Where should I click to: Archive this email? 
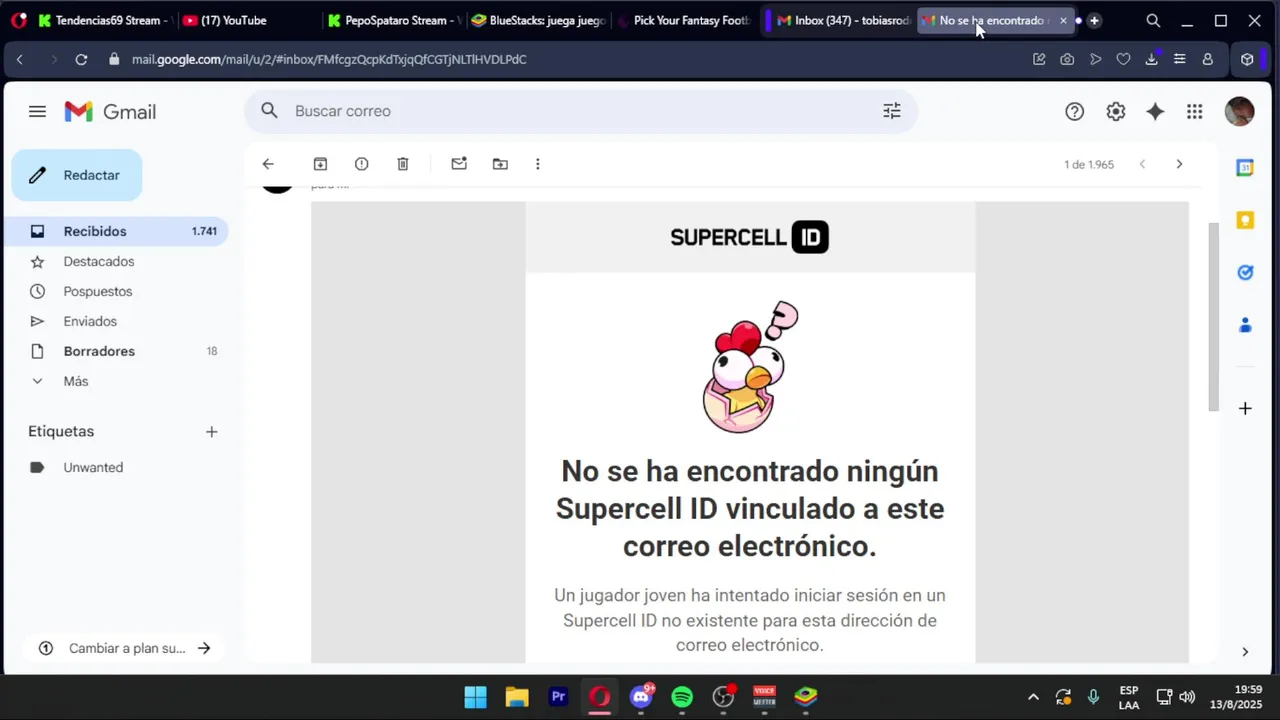(320, 164)
